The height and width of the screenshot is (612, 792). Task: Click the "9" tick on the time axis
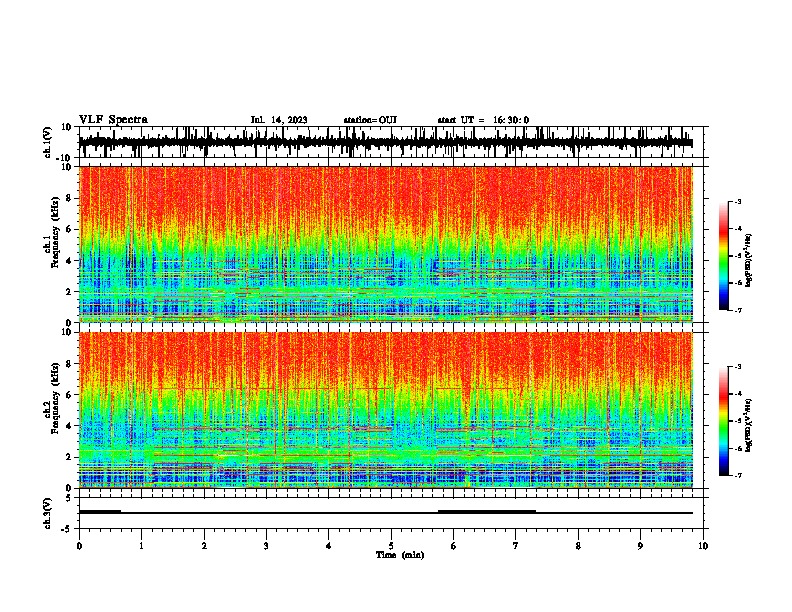point(640,546)
